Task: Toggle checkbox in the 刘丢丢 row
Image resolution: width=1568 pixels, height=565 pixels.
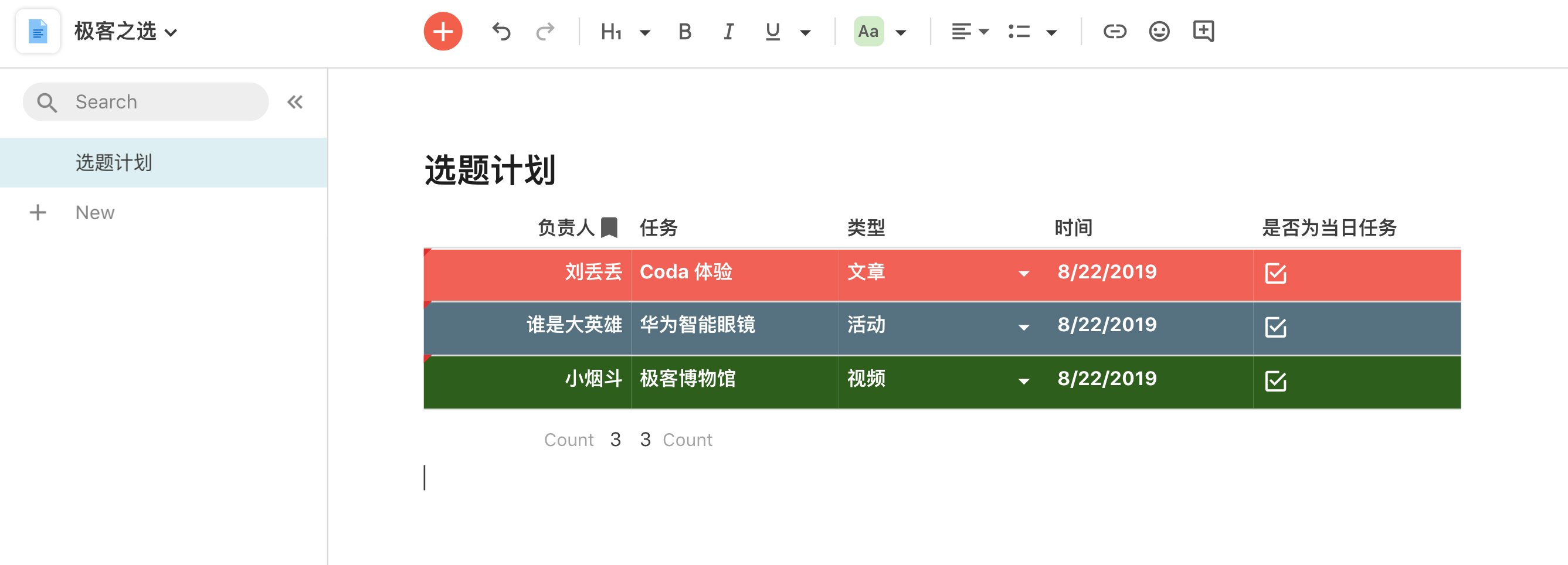Action: click(1275, 274)
